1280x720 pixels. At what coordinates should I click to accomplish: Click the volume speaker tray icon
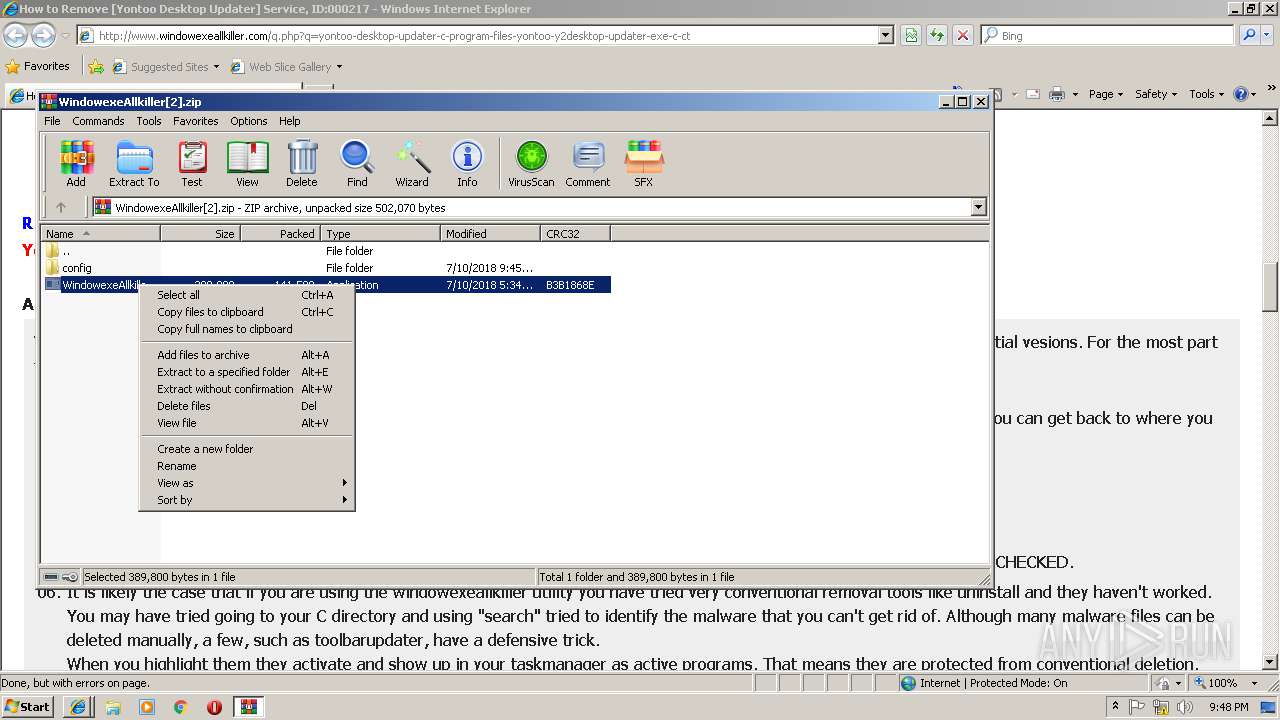(1185, 707)
